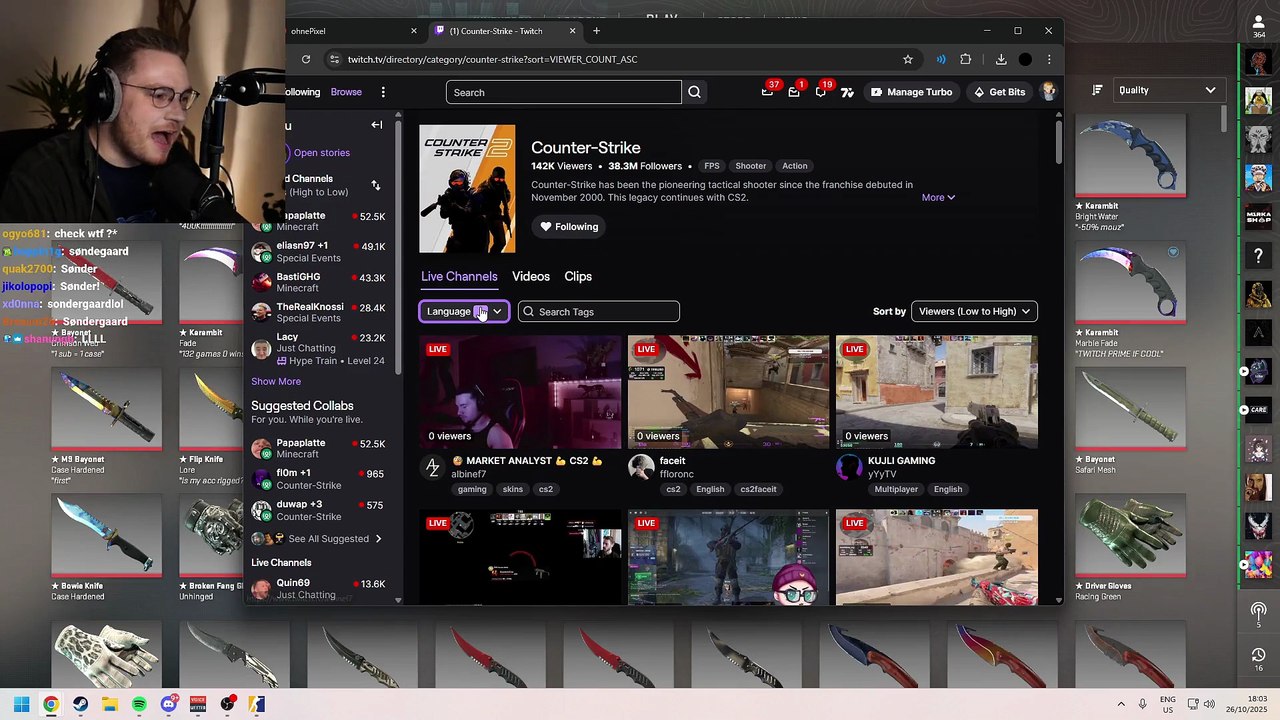Focus the Twitch Search input field
The height and width of the screenshot is (720, 1280).
[x=564, y=92]
